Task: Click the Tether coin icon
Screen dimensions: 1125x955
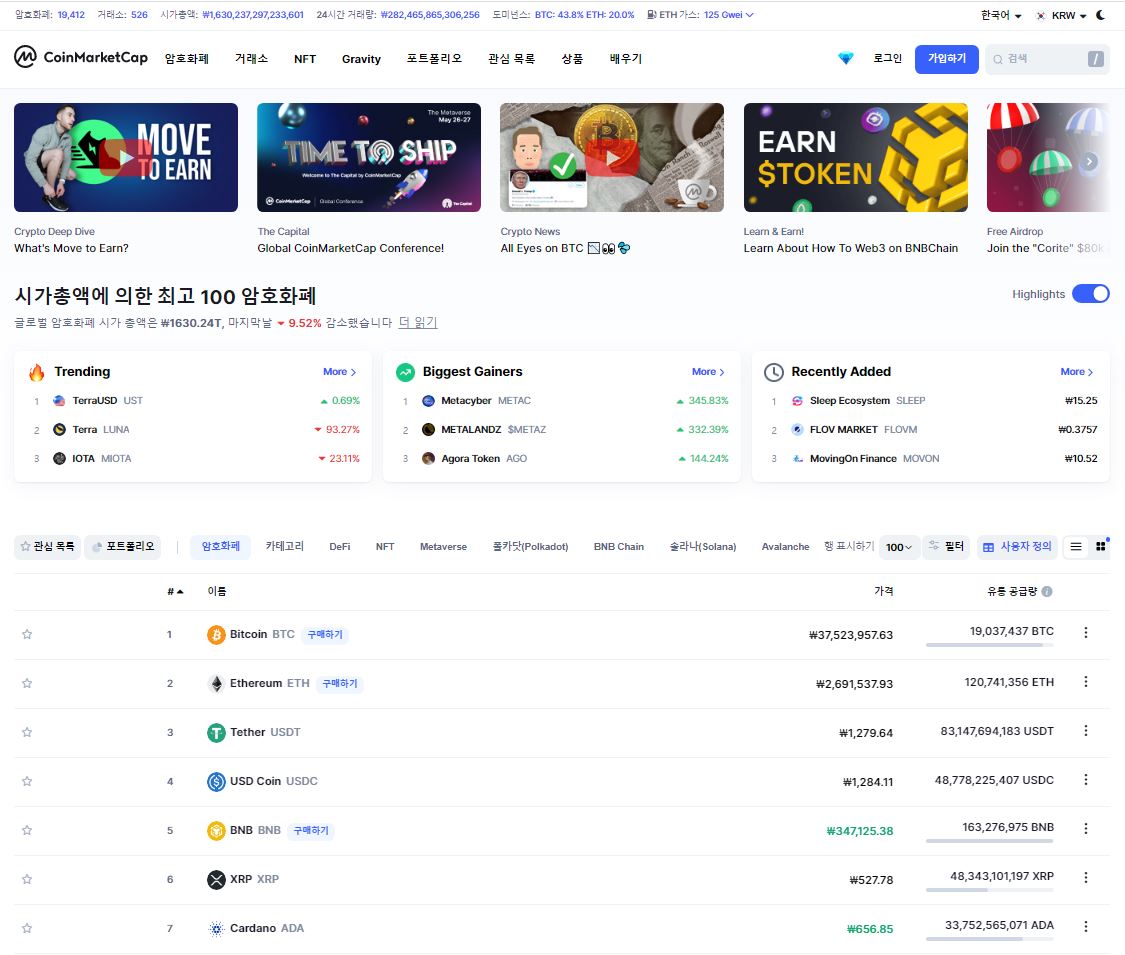Action: [x=216, y=733]
